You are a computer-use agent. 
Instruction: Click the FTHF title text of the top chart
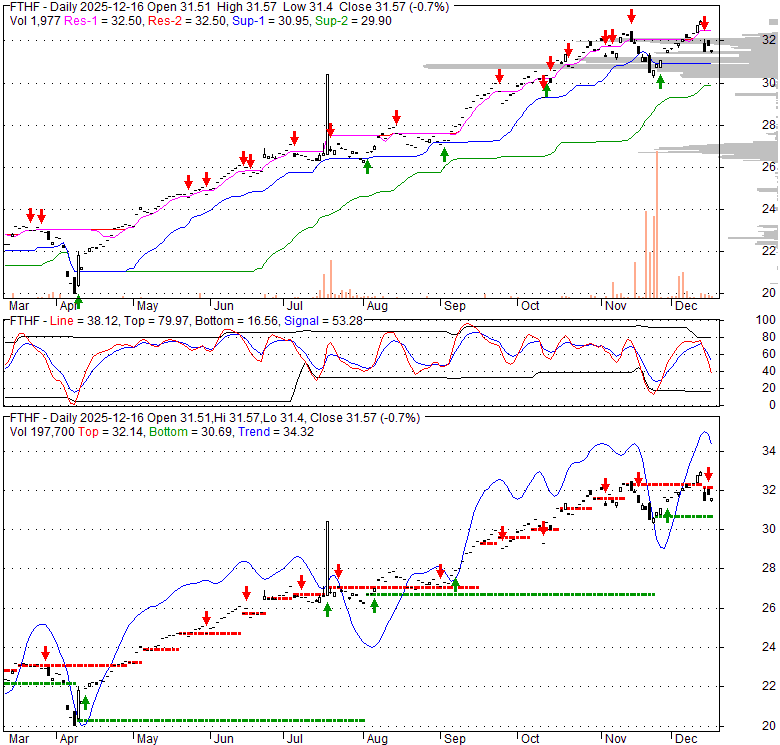click(24, 6)
